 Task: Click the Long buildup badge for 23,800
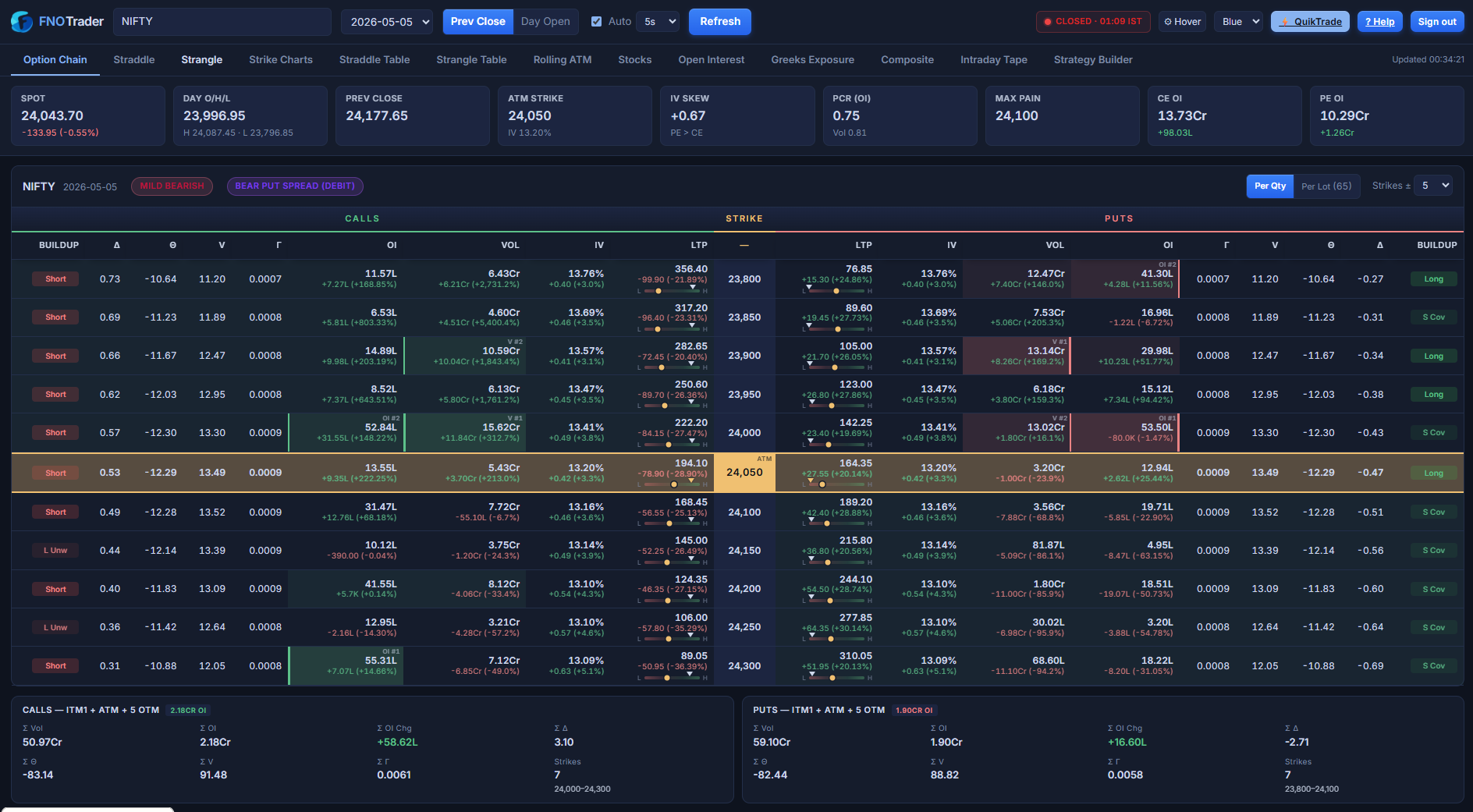[x=1434, y=279]
